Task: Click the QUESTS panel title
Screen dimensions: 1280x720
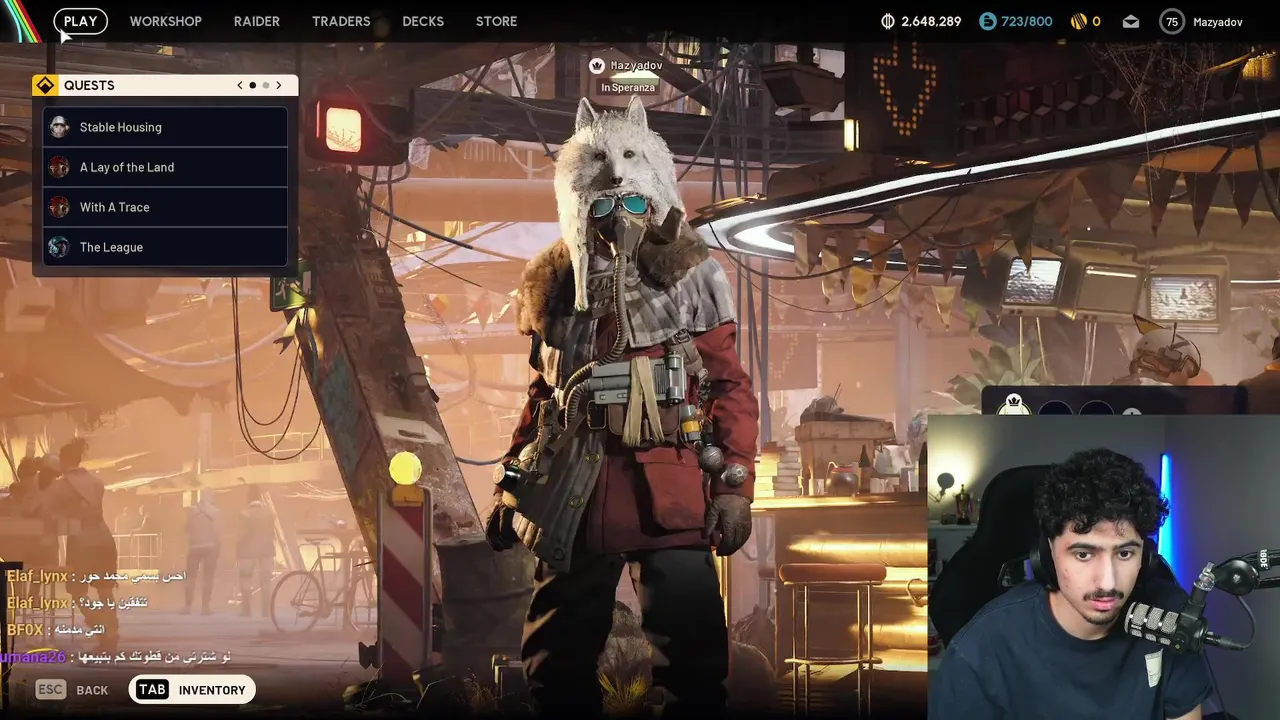Action: coord(89,85)
